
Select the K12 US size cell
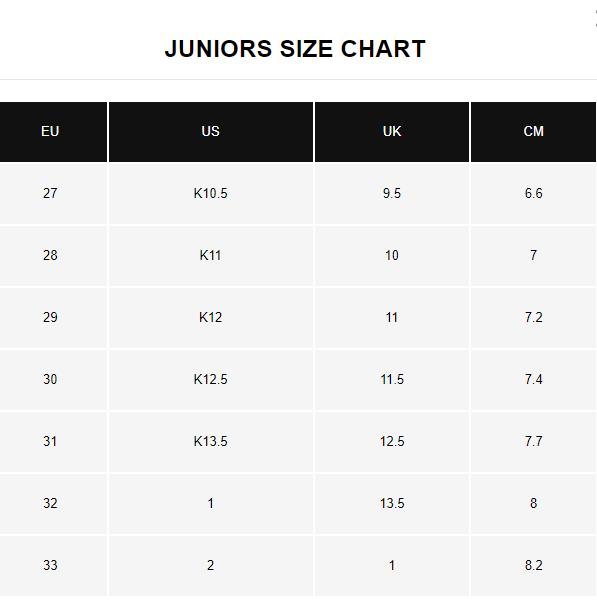[211, 318]
